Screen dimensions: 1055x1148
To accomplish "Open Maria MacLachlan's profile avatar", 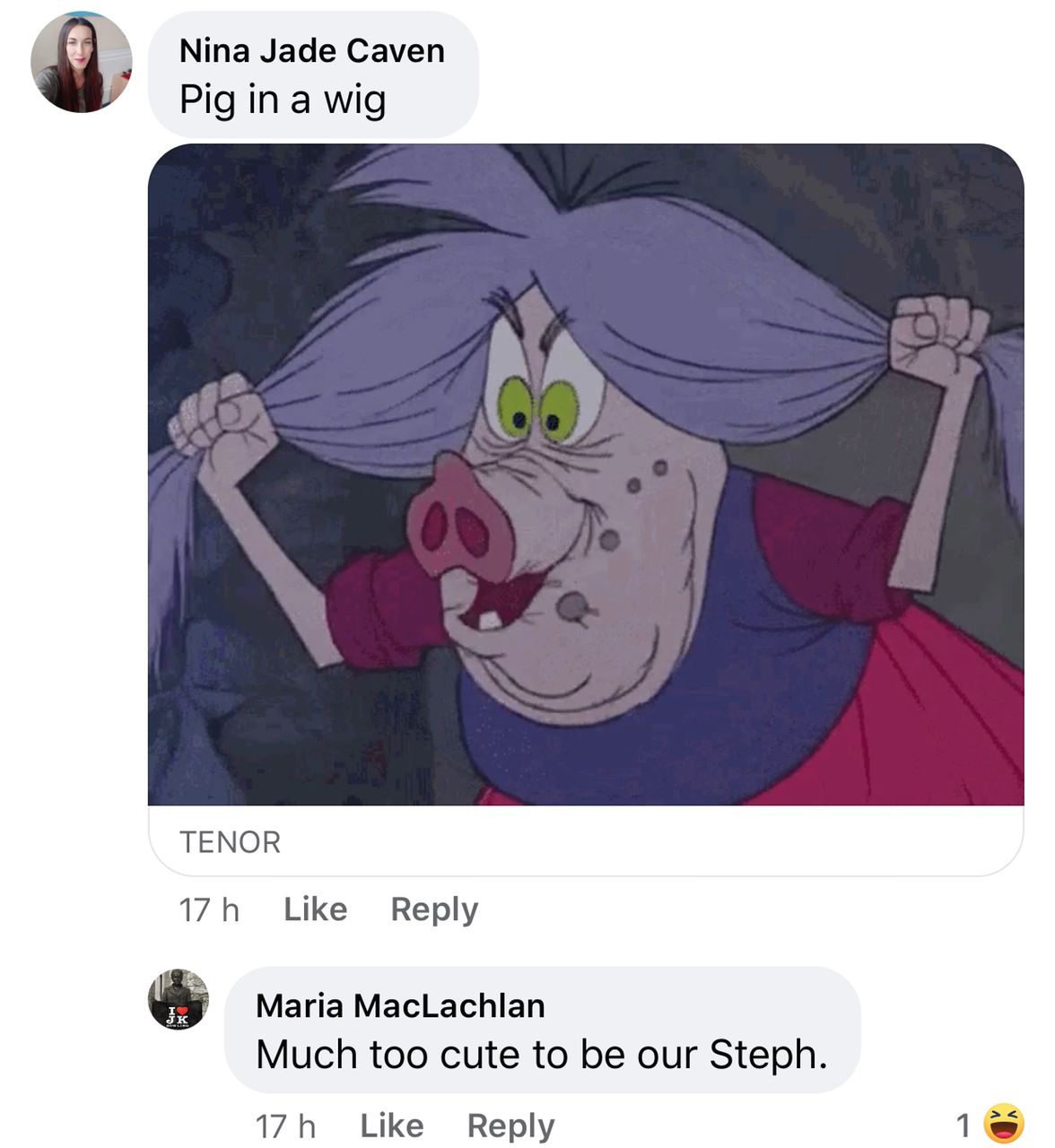I will point(179,999).
